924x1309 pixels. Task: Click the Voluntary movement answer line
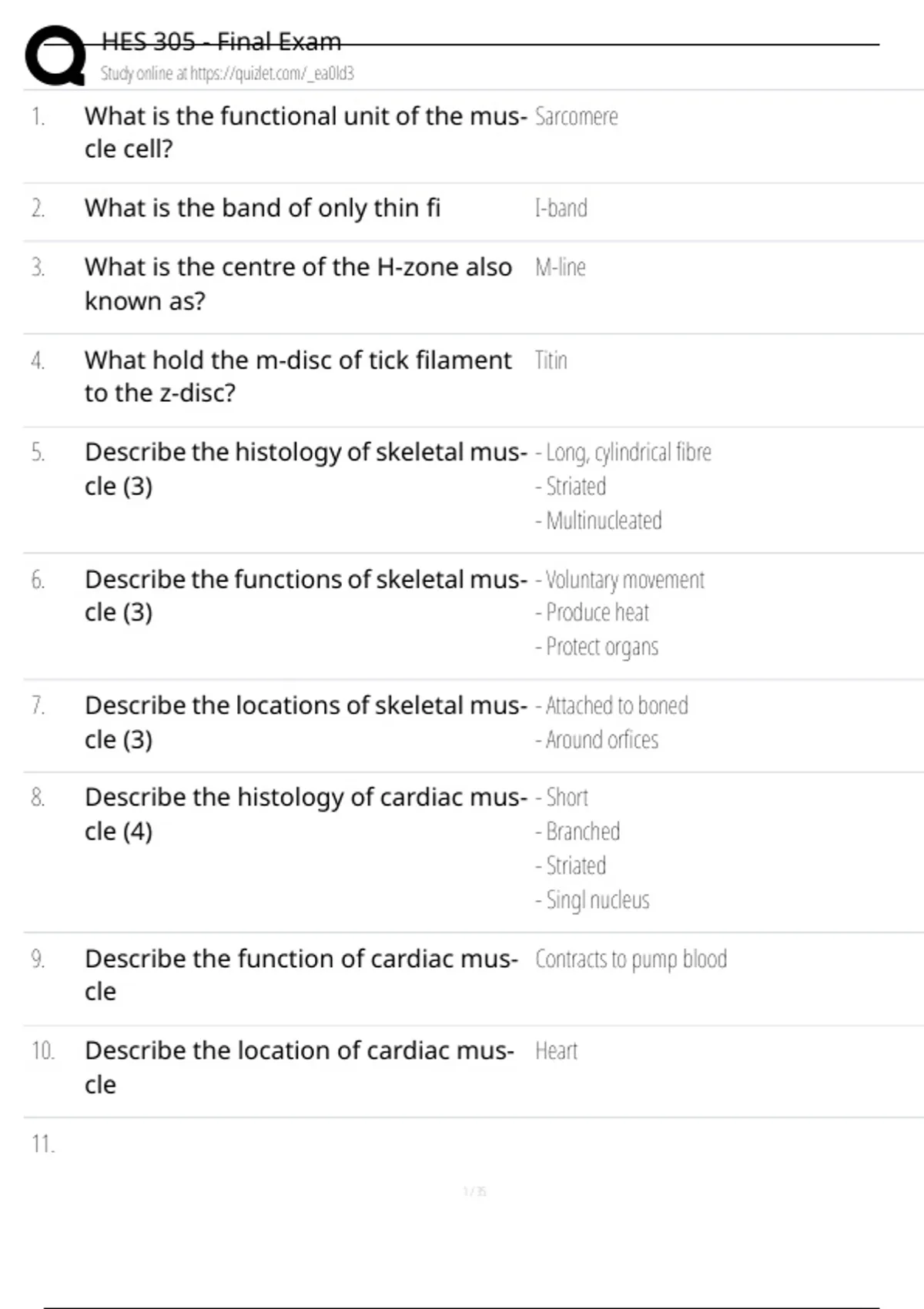620,580
